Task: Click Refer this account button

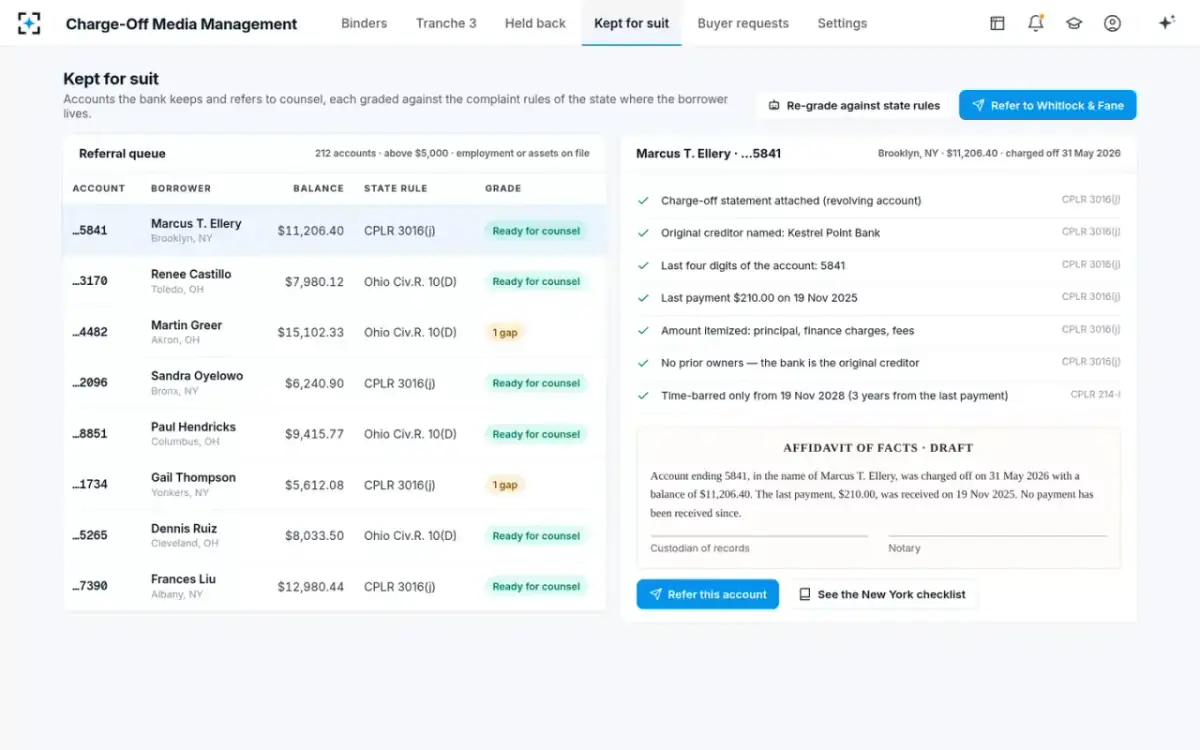Action: tap(707, 594)
